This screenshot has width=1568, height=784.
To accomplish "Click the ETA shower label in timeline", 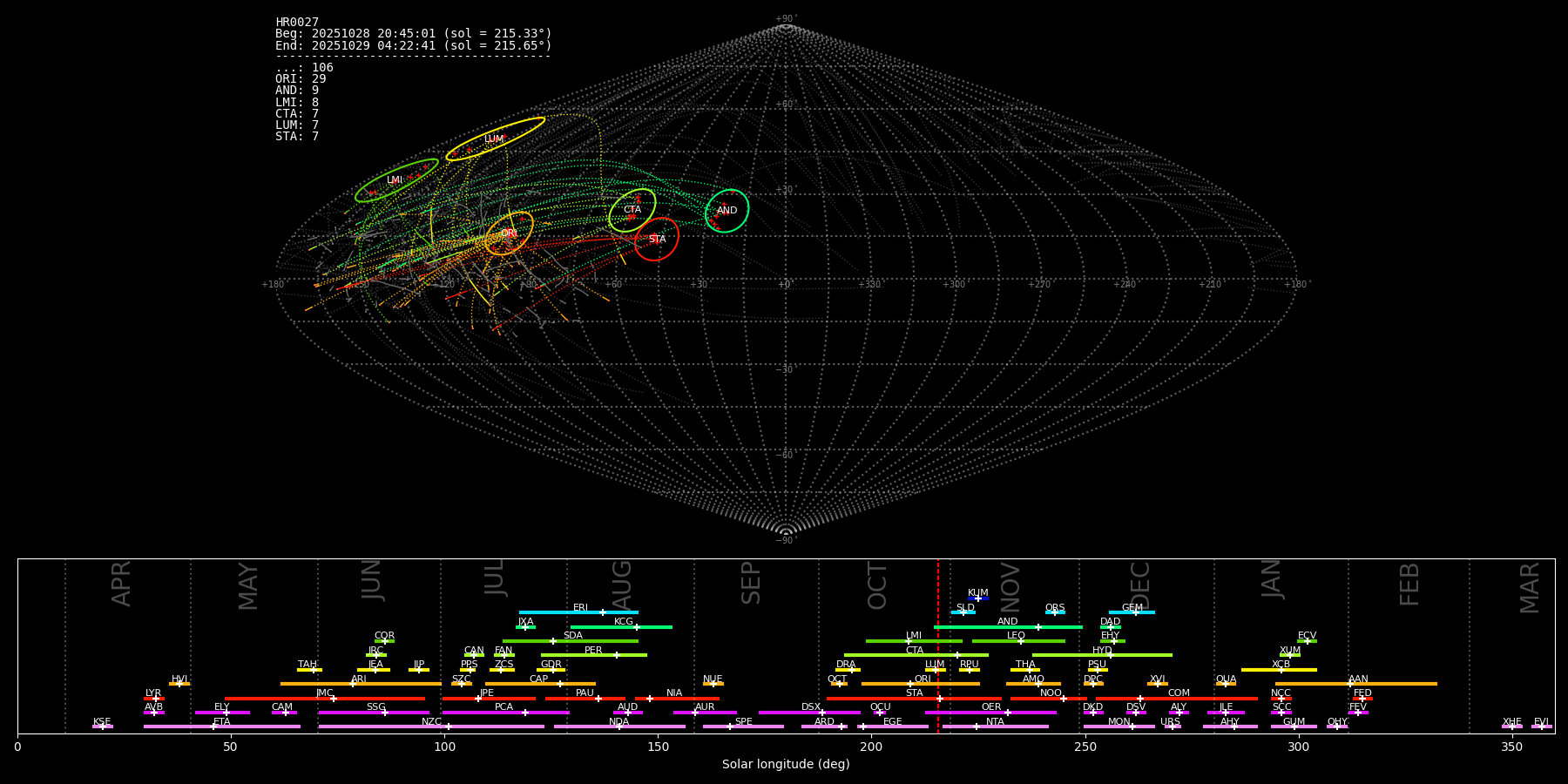I will coord(222,722).
